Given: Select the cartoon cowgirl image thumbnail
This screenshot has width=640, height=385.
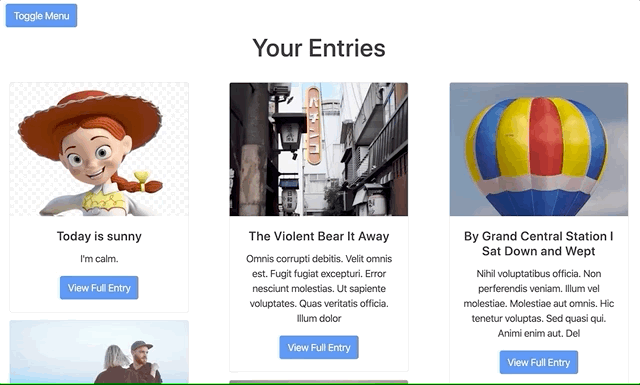Looking at the screenshot, I should click(99, 149).
